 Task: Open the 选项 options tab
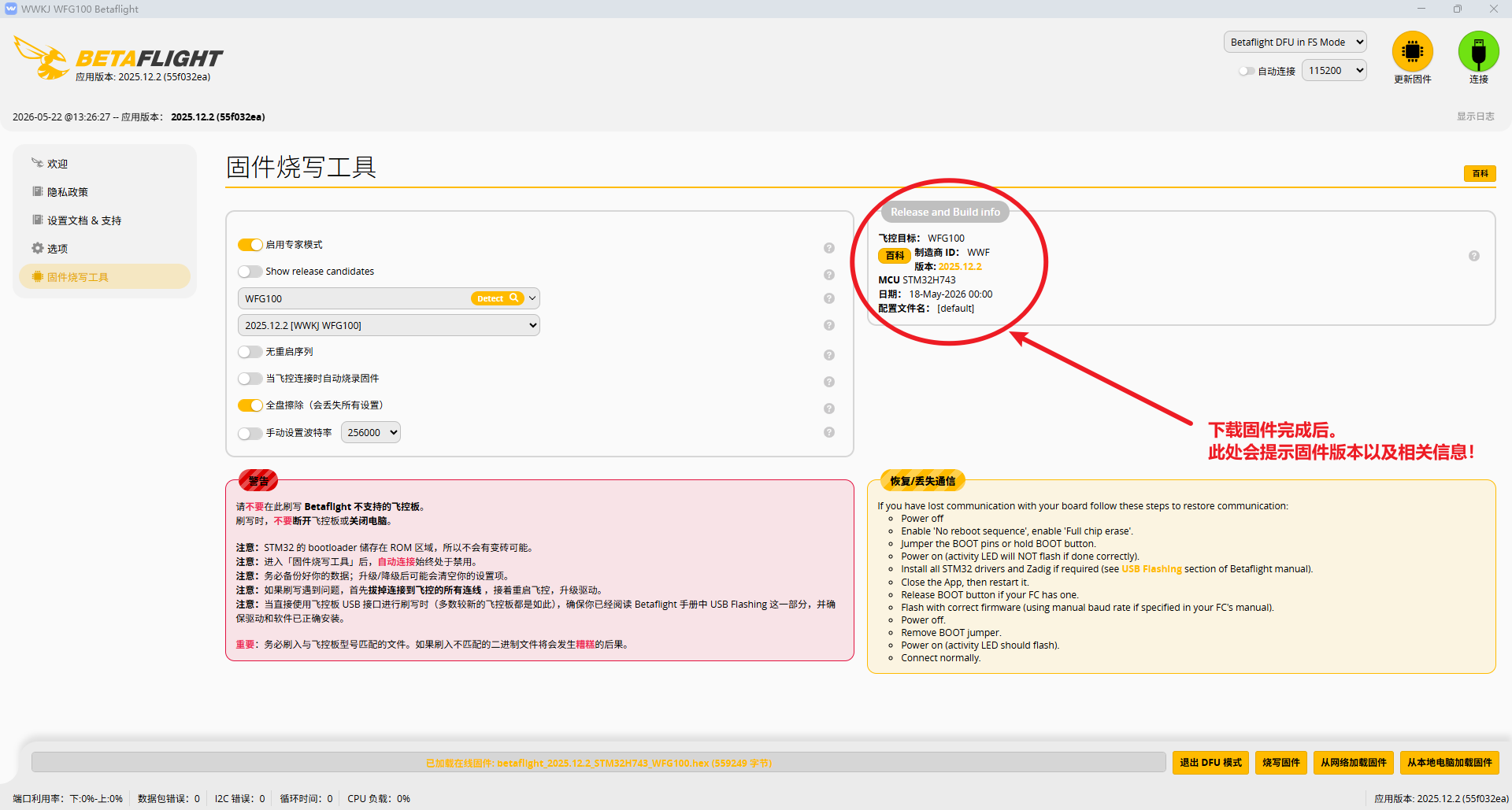(x=105, y=249)
